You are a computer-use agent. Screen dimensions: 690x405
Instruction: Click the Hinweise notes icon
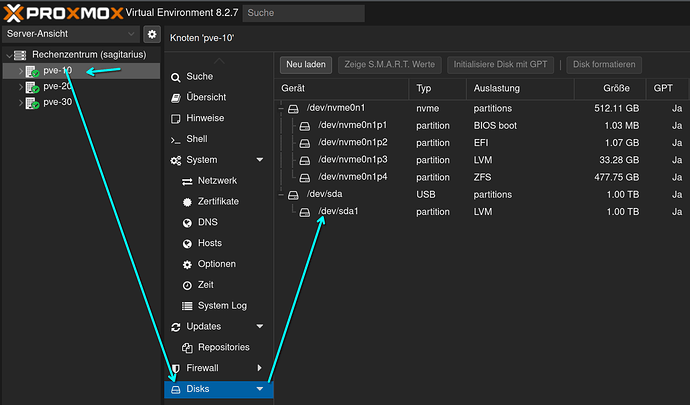coord(176,118)
